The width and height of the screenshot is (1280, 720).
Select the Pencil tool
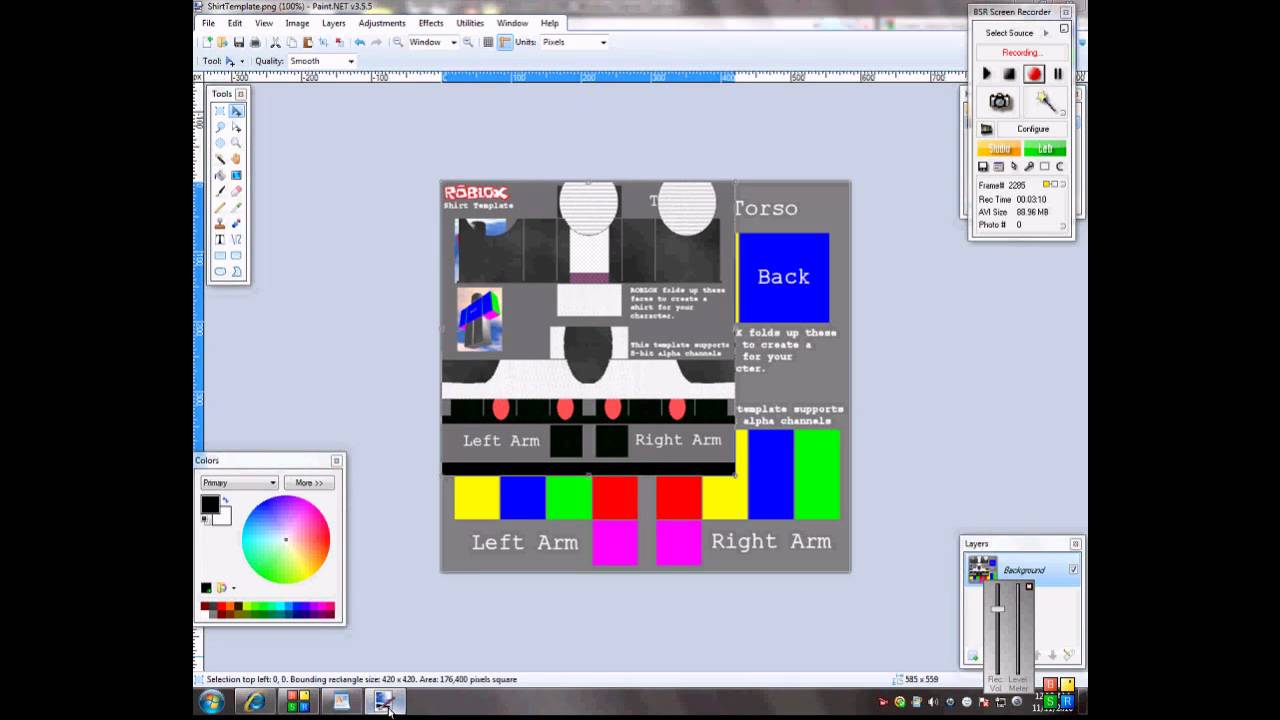(220, 207)
